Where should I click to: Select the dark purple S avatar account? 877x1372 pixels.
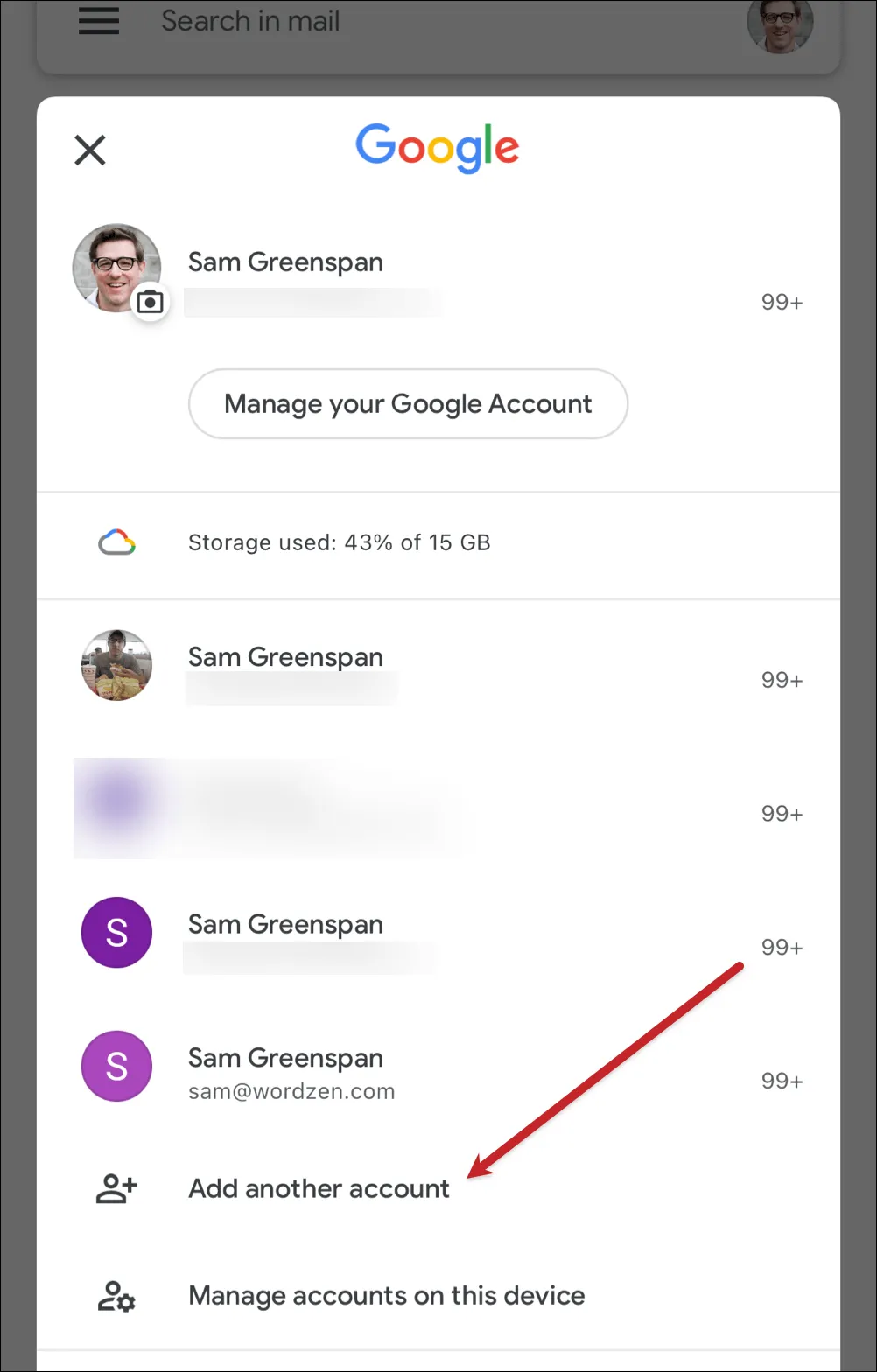tap(116, 932)
